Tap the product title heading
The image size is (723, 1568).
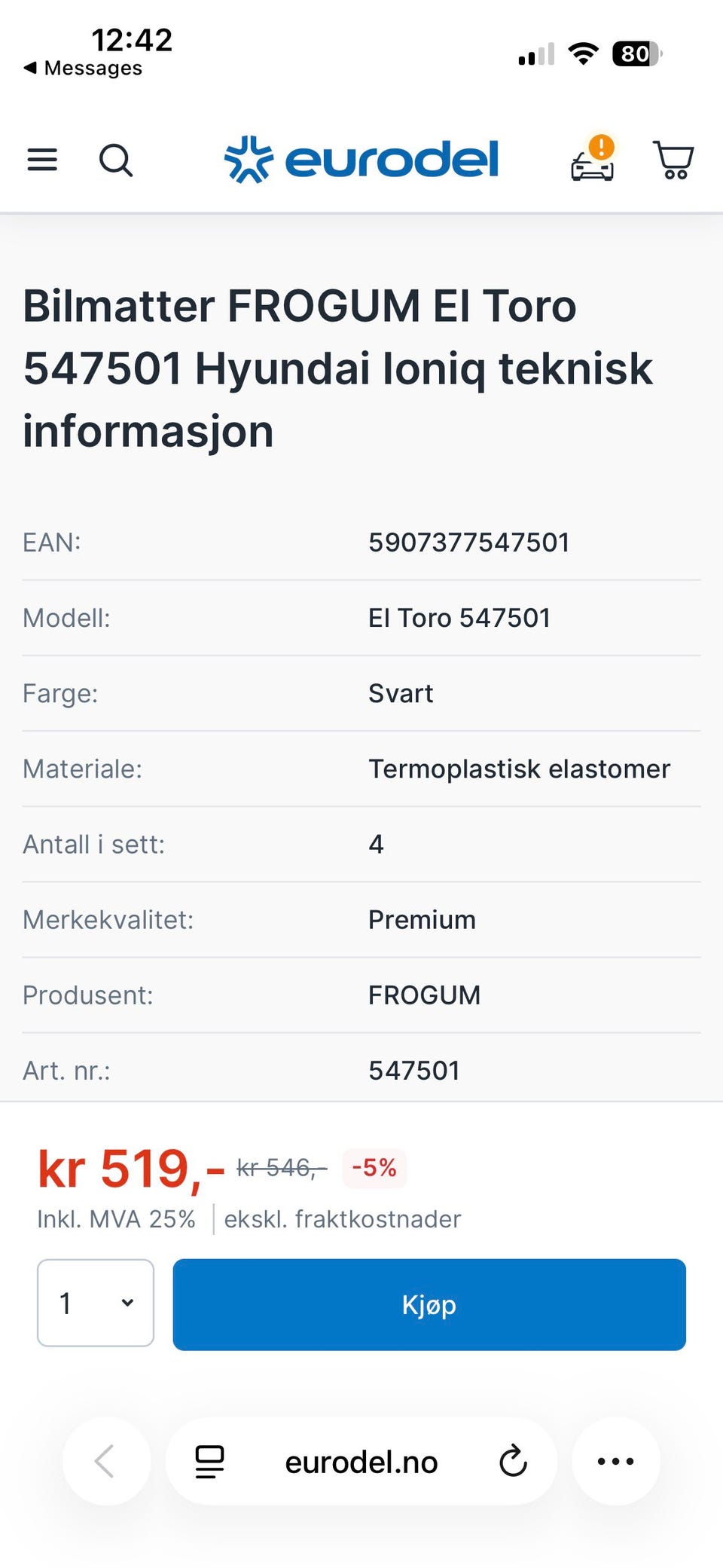pyautogui.click(x=337, y=368)
